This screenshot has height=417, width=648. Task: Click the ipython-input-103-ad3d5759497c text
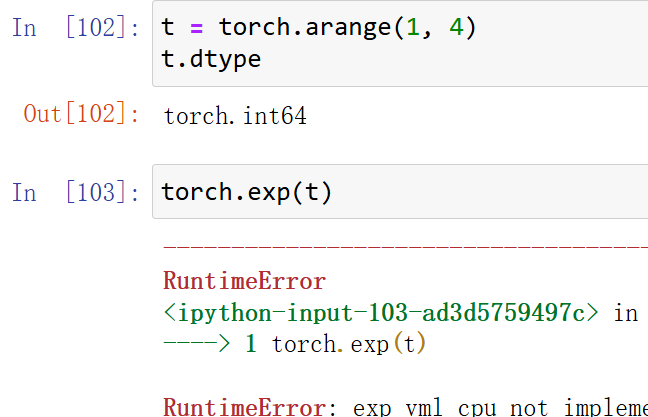tap(381, 312)
